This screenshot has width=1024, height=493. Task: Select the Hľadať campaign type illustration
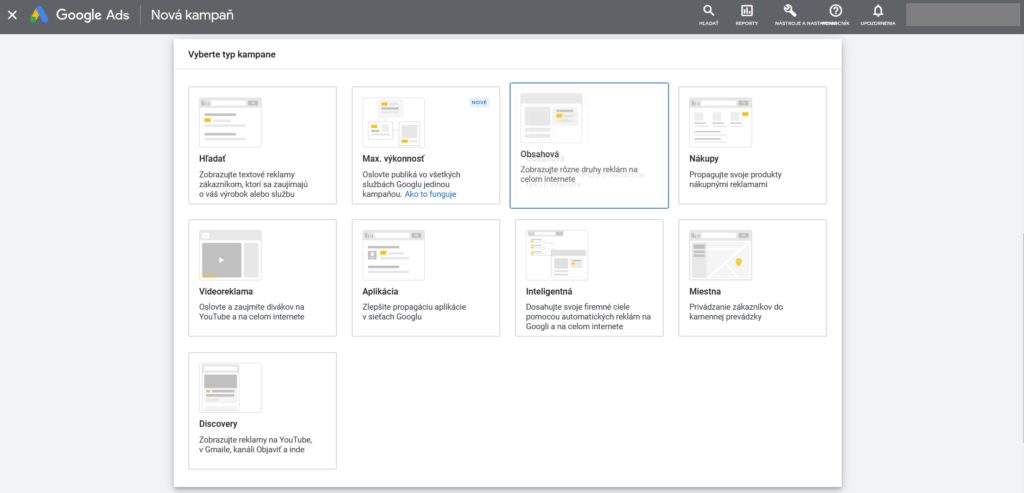pyautogui.click(x=230, y=122)
